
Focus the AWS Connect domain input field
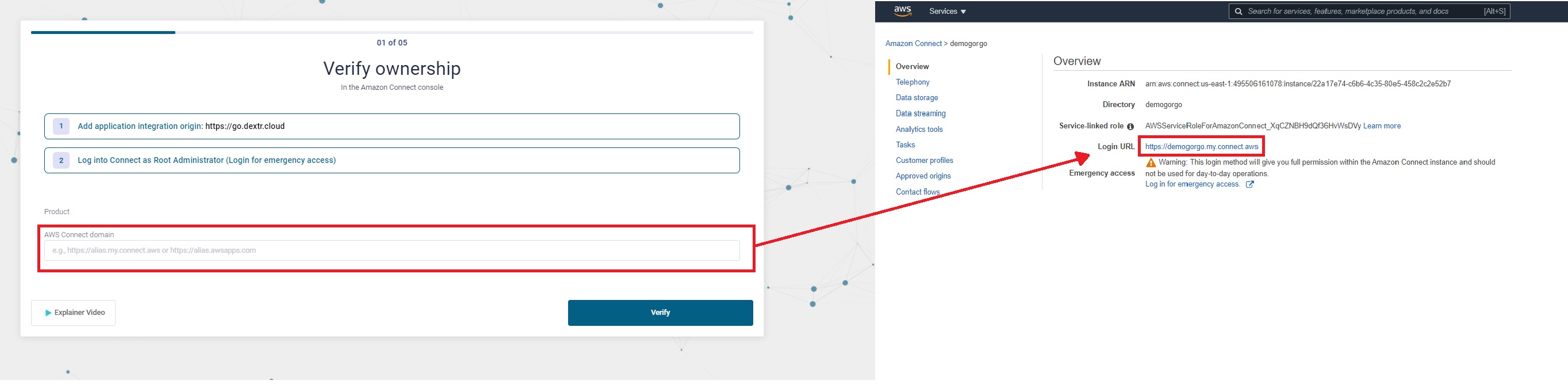click(392, 250)
